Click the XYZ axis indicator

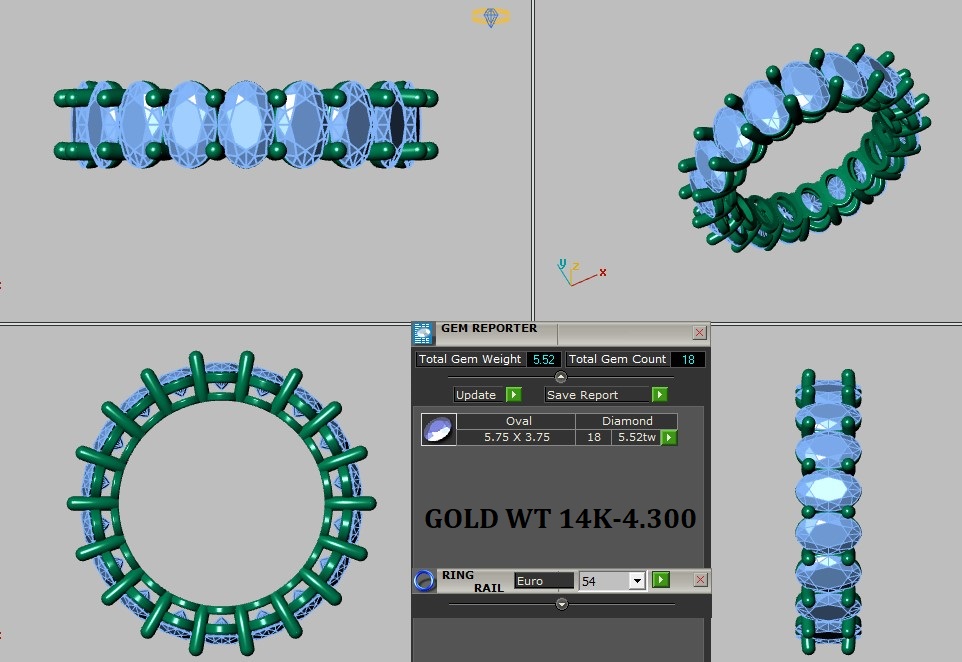(x=580, y=272)
